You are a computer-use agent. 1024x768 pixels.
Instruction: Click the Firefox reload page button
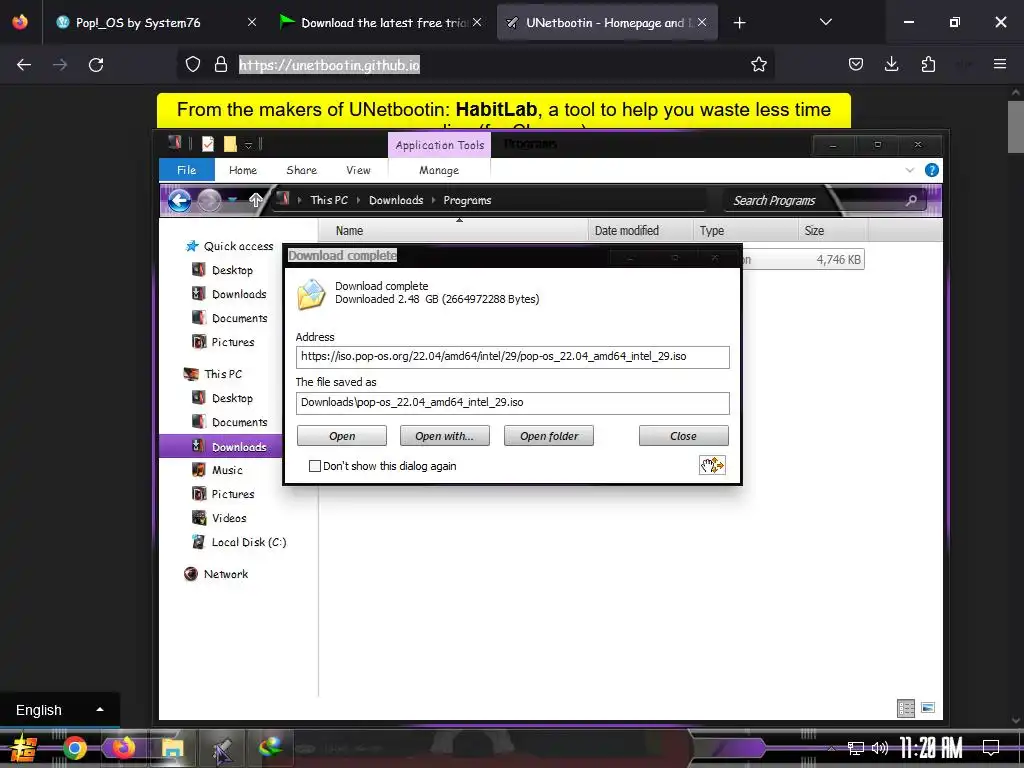tap(96, 65)
